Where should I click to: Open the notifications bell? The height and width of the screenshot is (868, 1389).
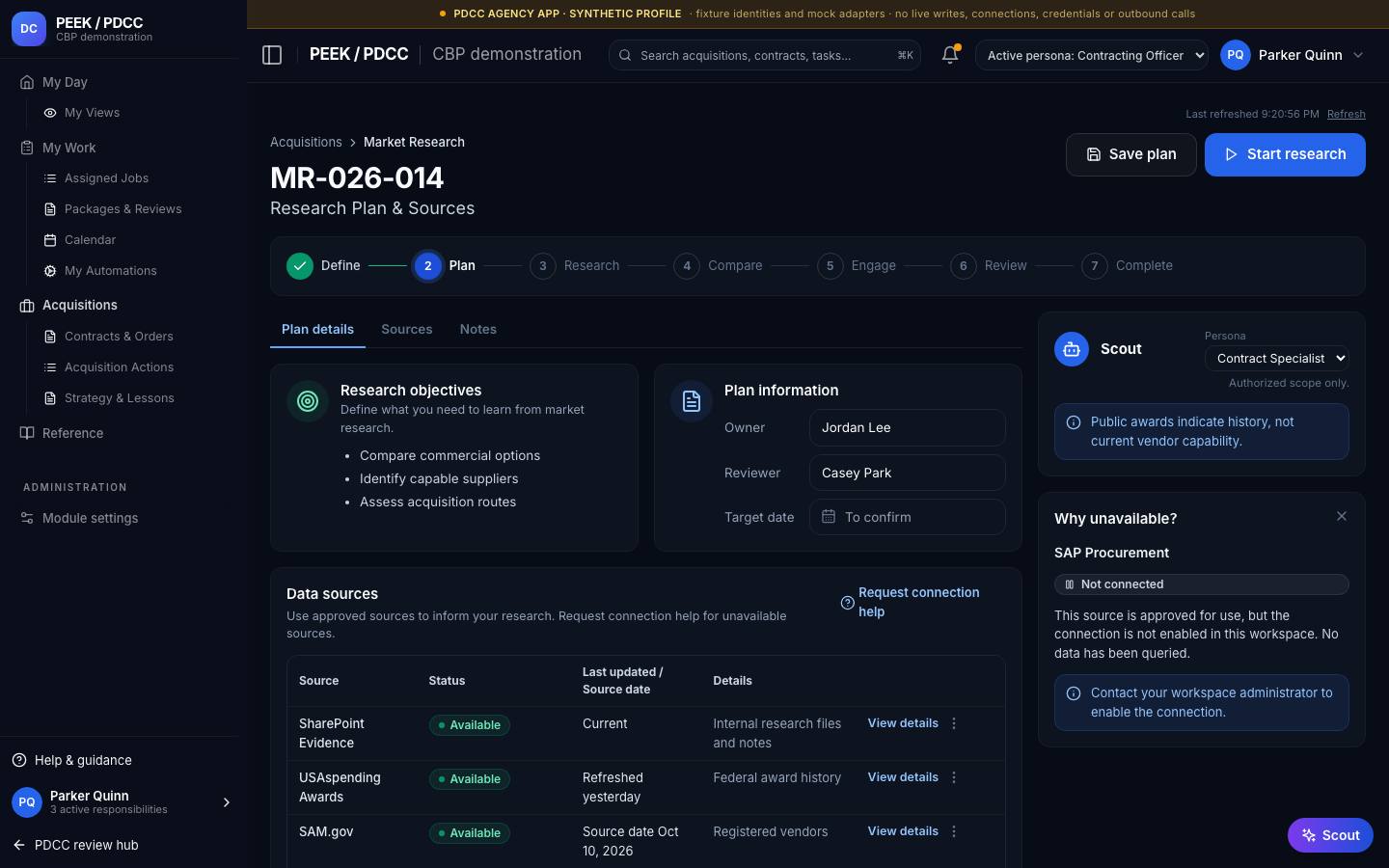(x=950, y=55)
